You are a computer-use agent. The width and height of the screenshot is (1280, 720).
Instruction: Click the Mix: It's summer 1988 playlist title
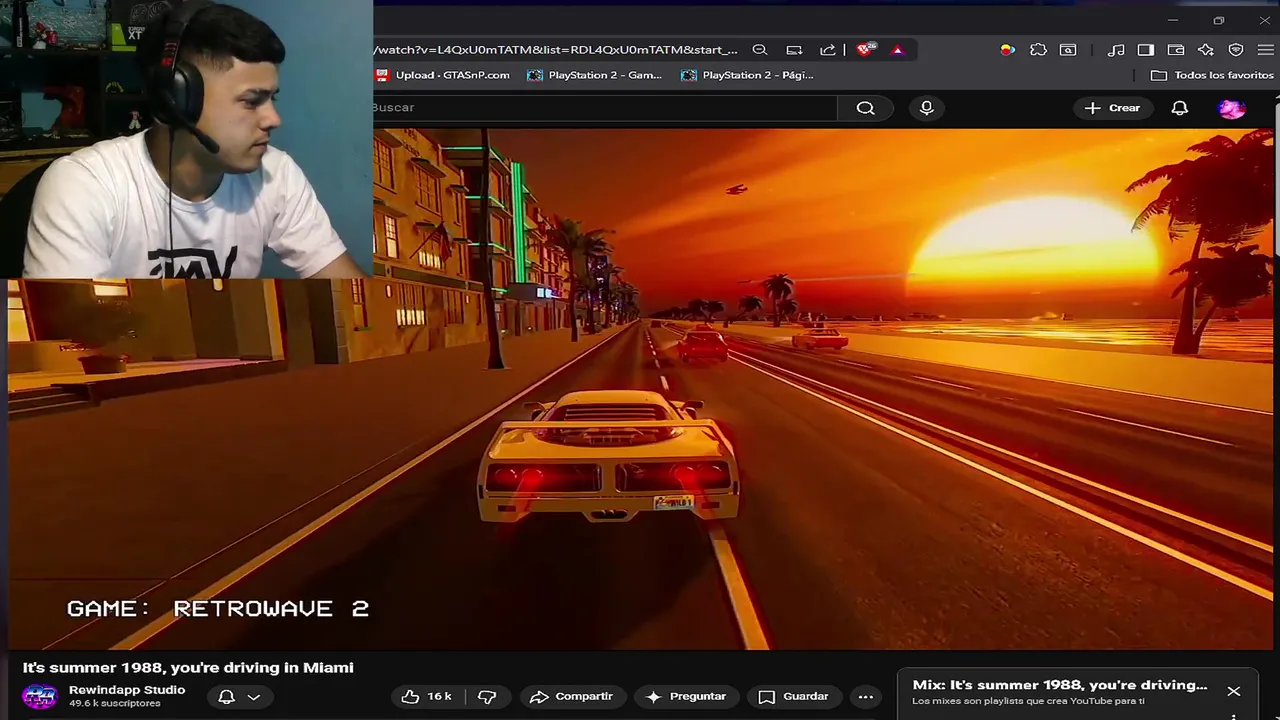pos(1060,685)
